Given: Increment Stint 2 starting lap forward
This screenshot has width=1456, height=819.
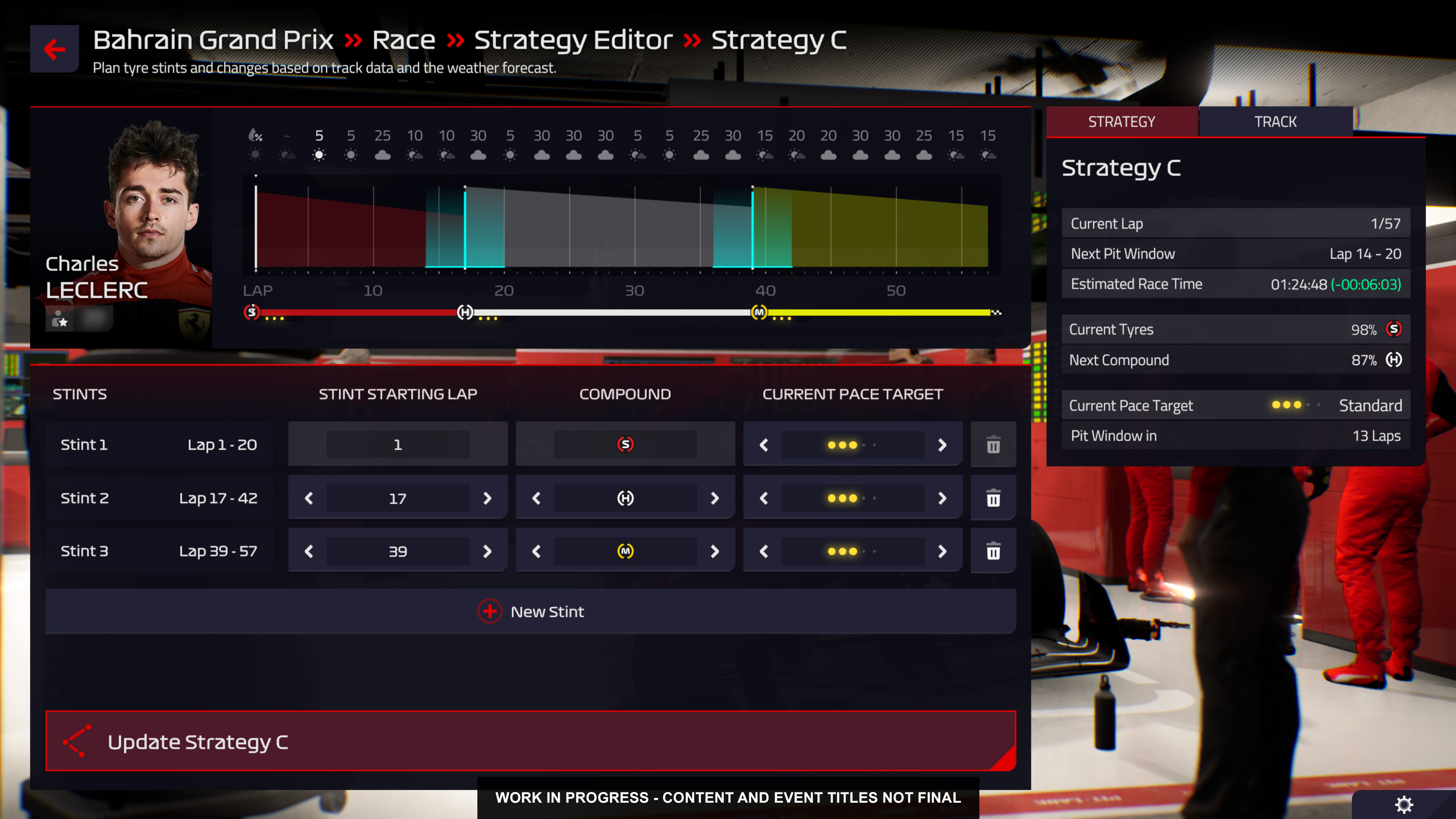Looking at the screenshot, I should click(487, 497).
